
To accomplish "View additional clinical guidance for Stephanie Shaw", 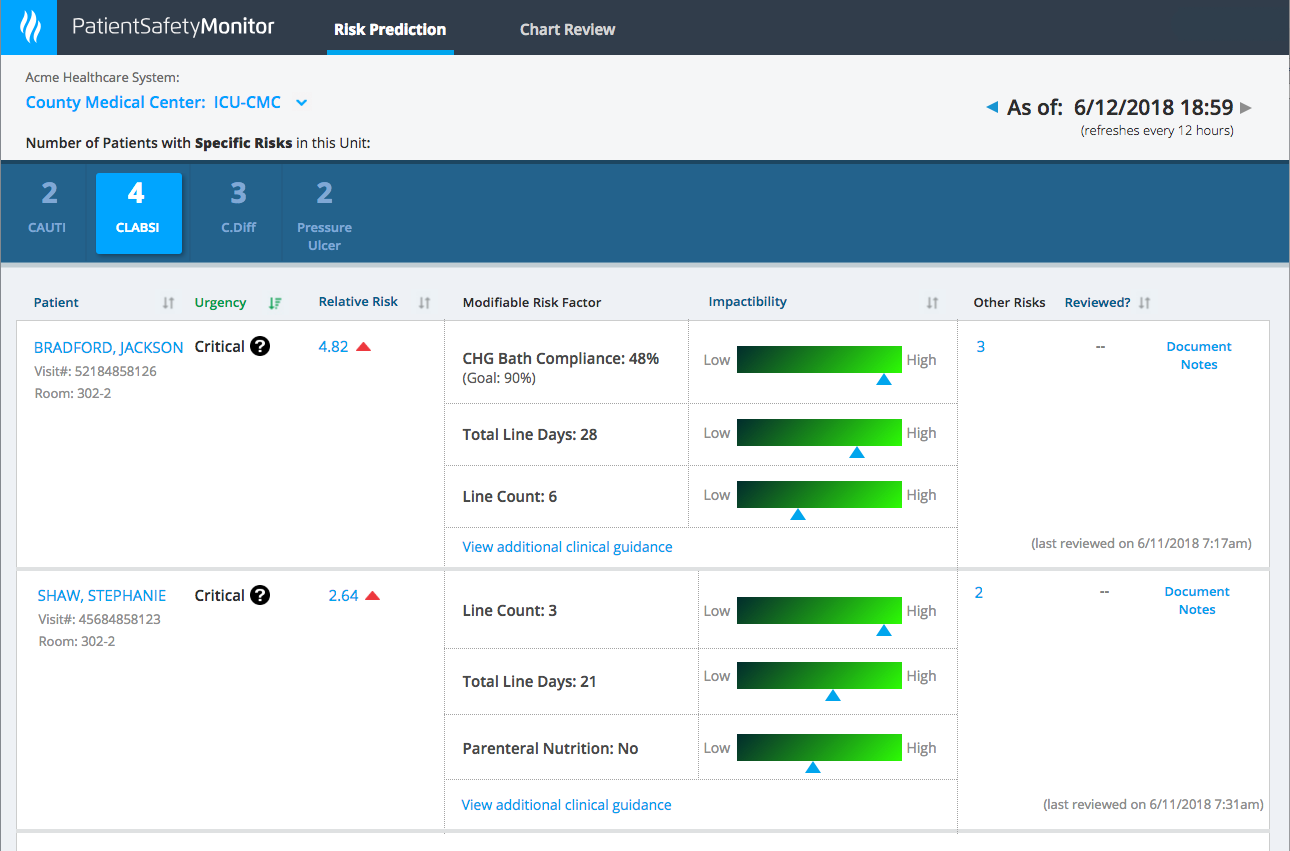I will click(566, 804).
